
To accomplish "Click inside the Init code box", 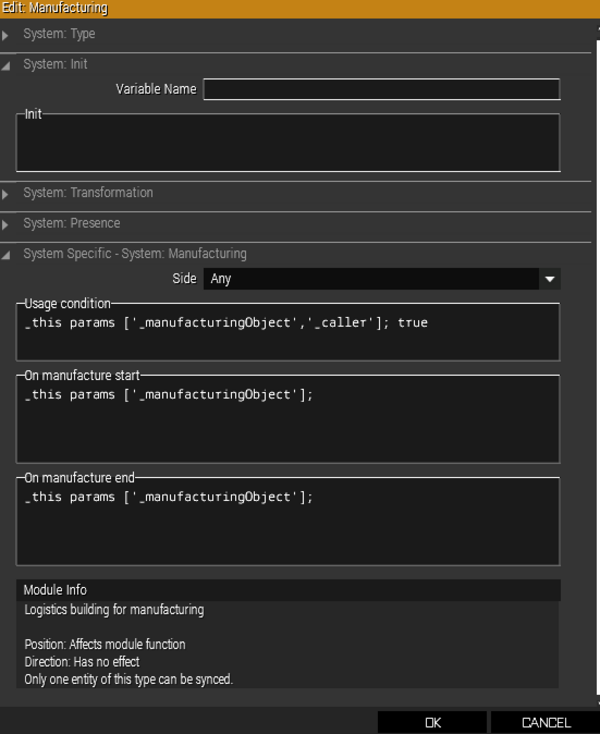I will (x=288, y=142).
